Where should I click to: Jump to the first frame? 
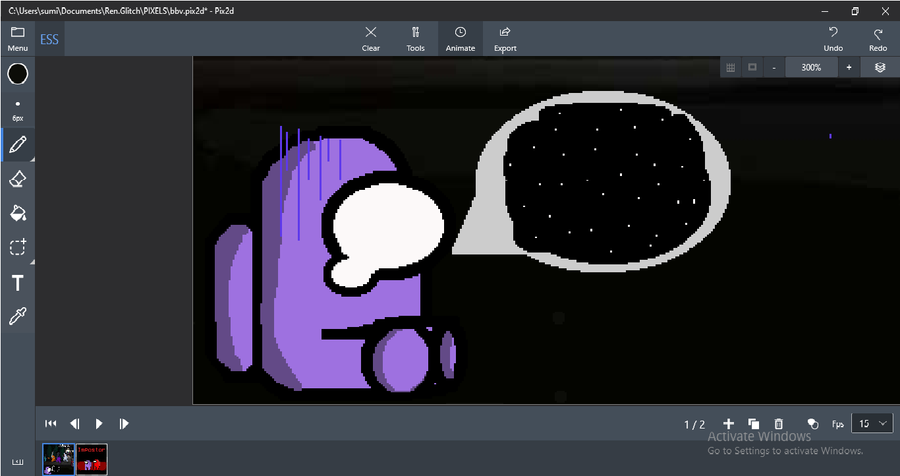tap(51, 424)
